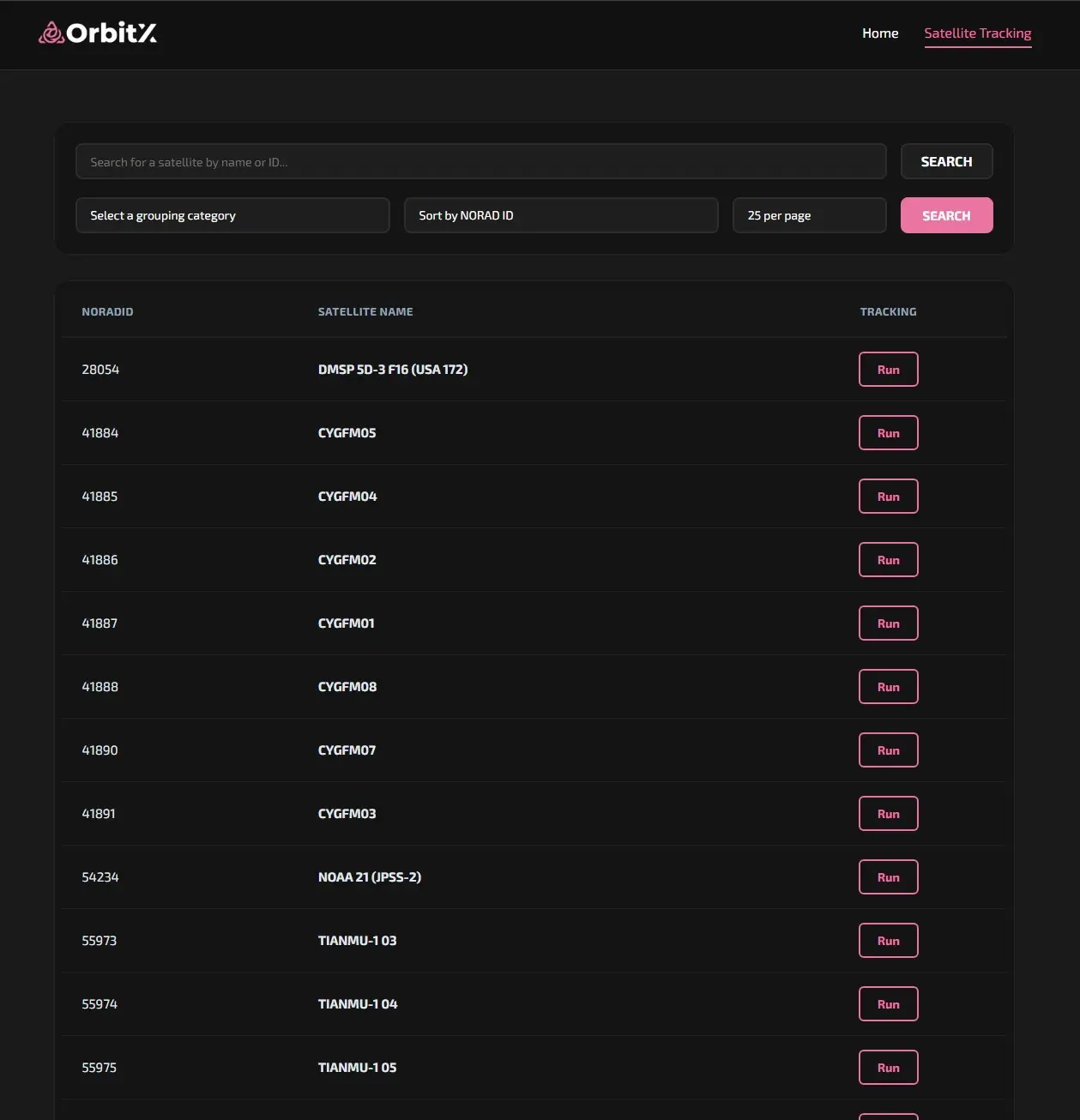Run tracking for TIANMU-1 05
This screenshot has width=1080, height=1120.
click(888, 1068)
